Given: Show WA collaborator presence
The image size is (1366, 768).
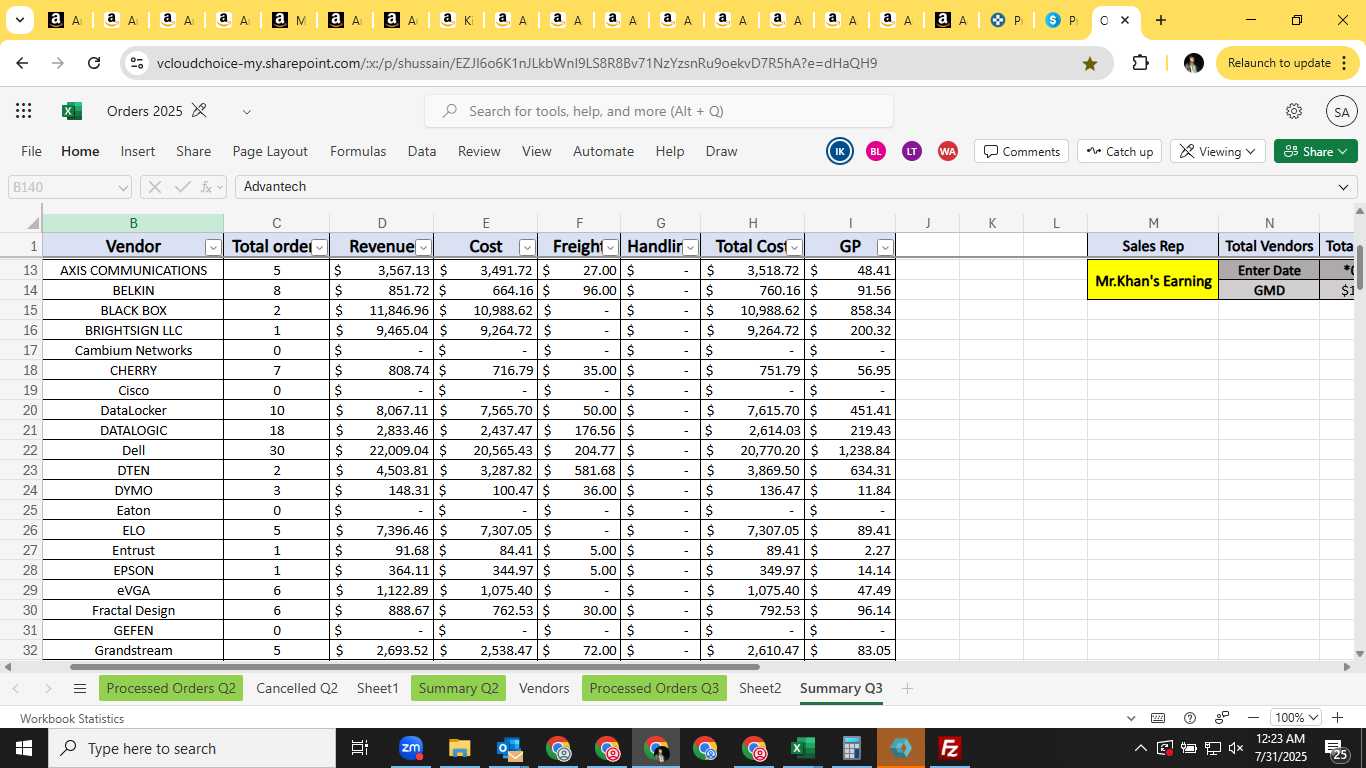Looking at the screenshot, I should coord(947,151).
